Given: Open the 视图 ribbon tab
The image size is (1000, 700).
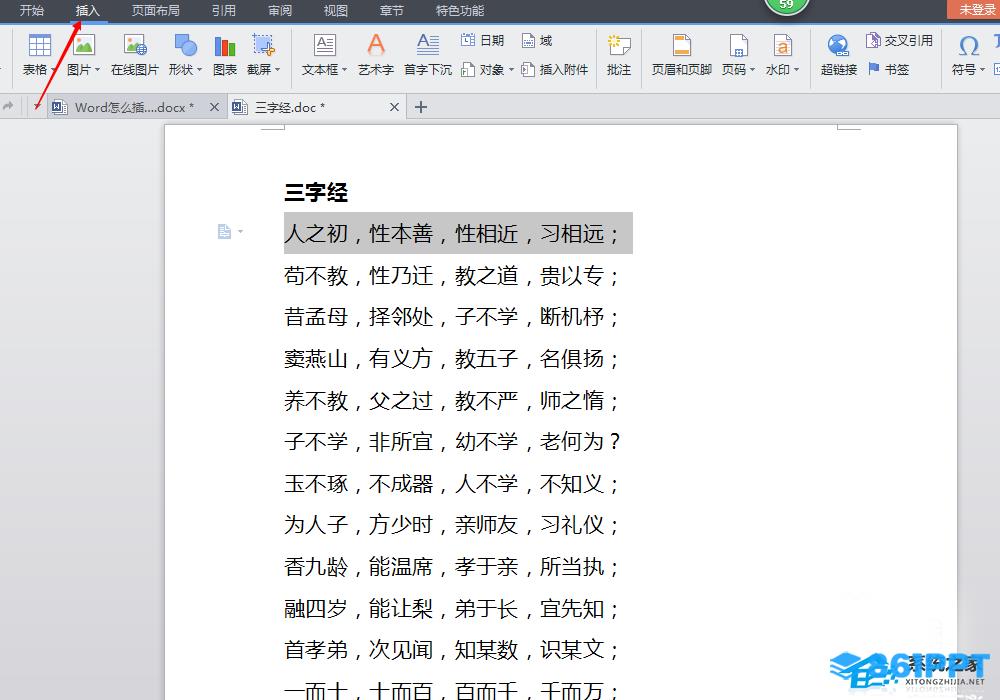Looking at the screenshot, I should [x=335, y=10].
